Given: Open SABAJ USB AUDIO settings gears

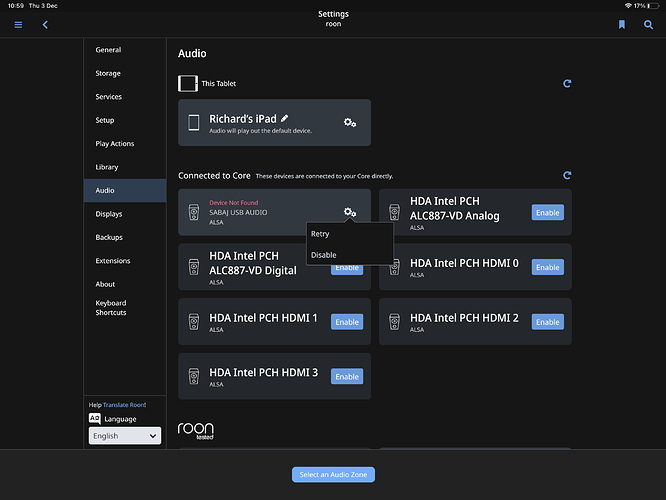Looking at the screenshot, I should [350, 212].
